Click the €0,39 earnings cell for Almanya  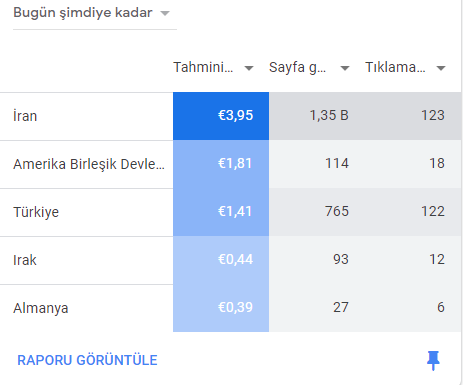(221, 308)
